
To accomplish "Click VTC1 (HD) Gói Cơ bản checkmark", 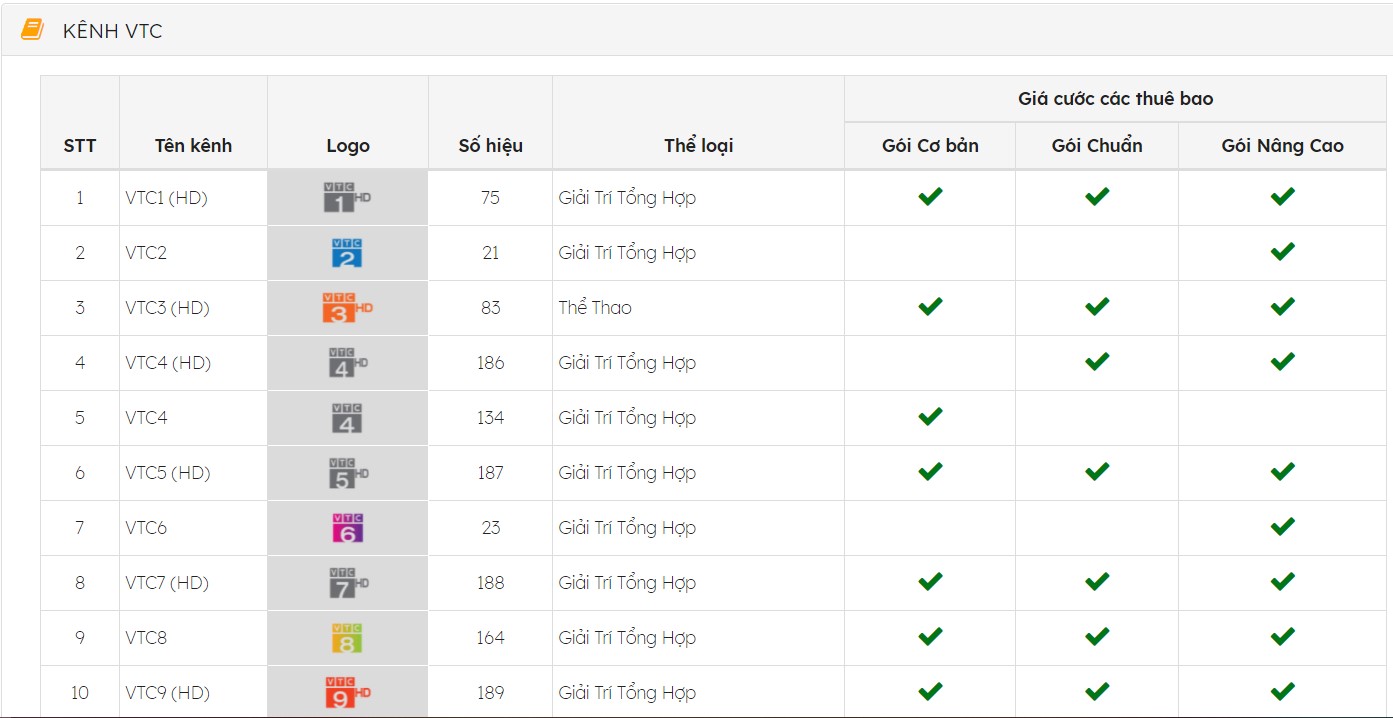I will [930, 197].
